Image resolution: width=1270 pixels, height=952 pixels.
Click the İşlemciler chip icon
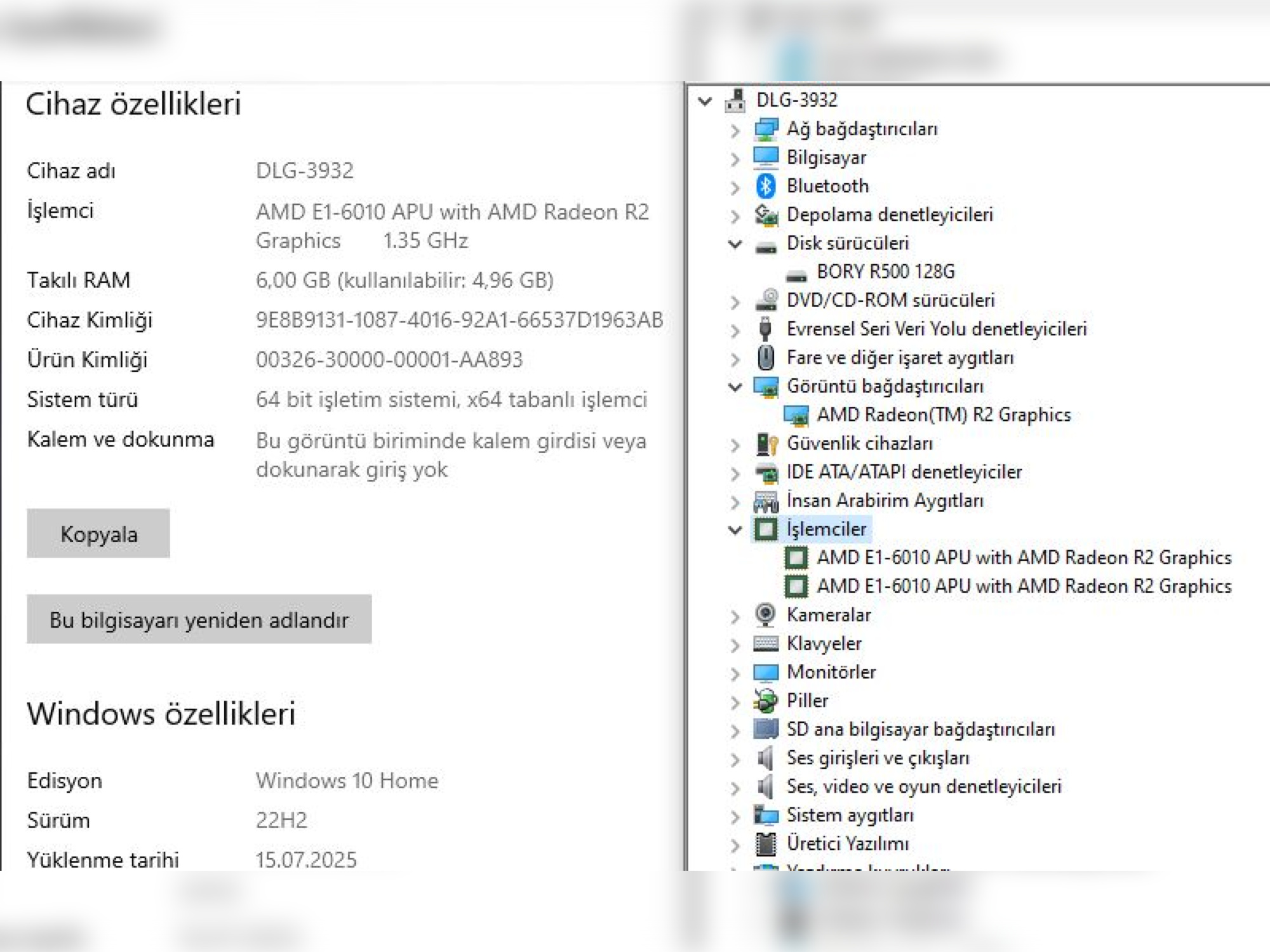pos(766,529)
